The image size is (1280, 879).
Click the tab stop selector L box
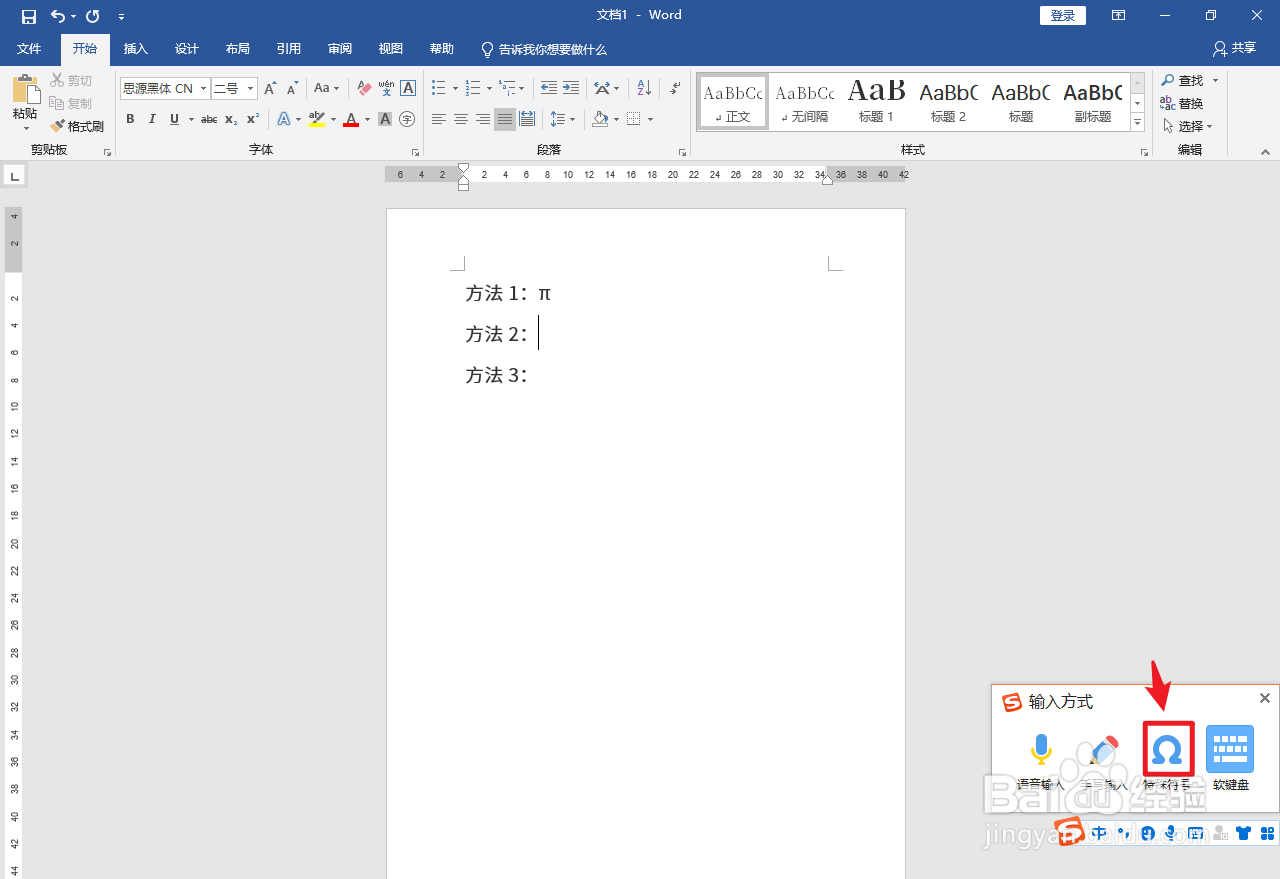14,176
